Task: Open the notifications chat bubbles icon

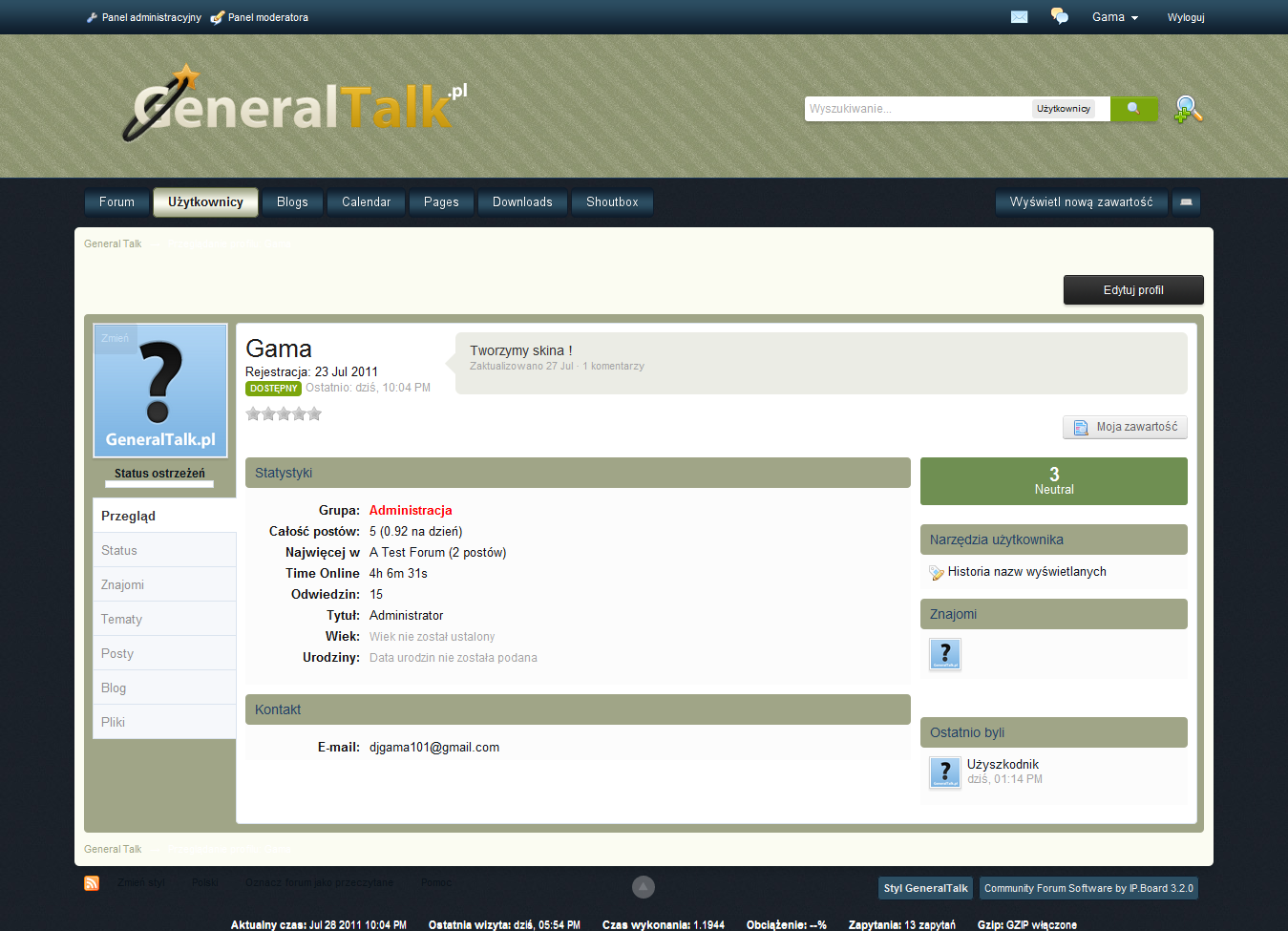Action: (x=1059, y=16)
